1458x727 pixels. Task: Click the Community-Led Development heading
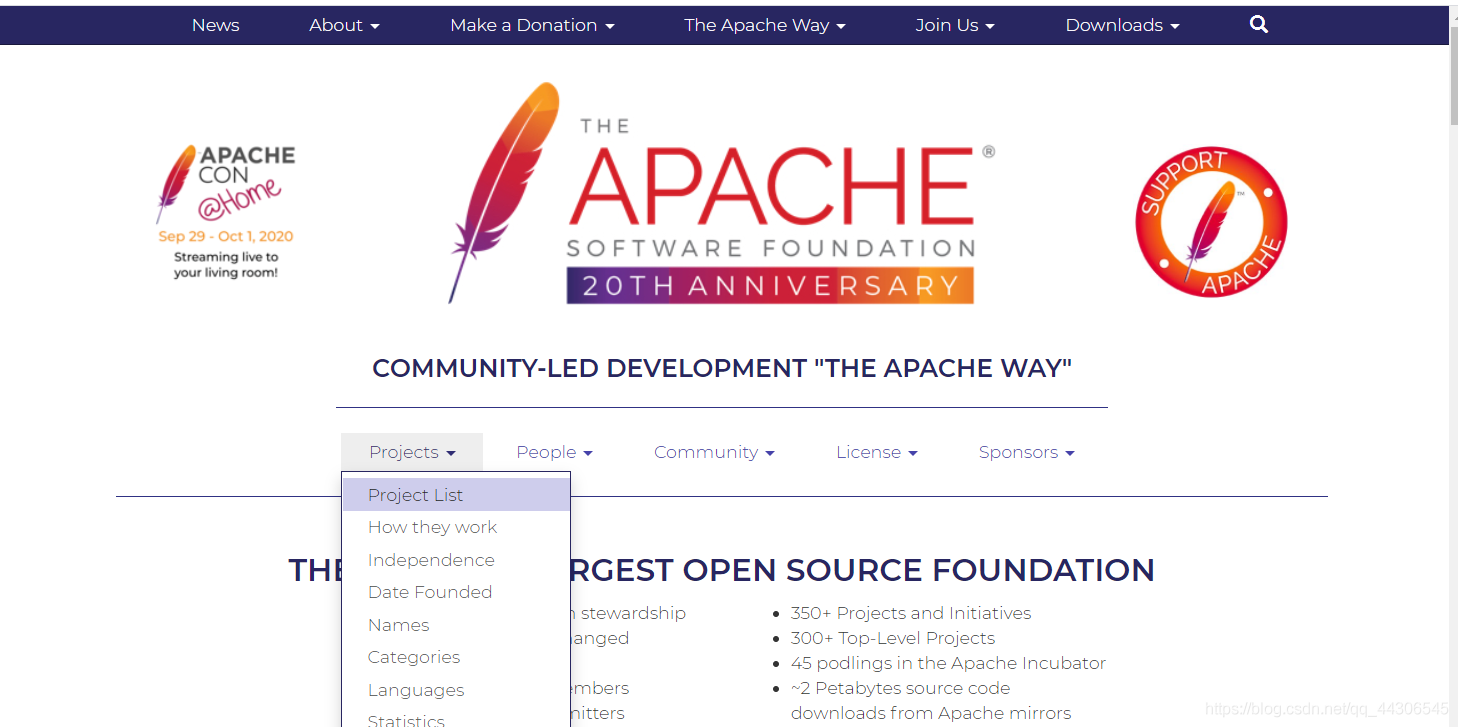click(722, 368)
